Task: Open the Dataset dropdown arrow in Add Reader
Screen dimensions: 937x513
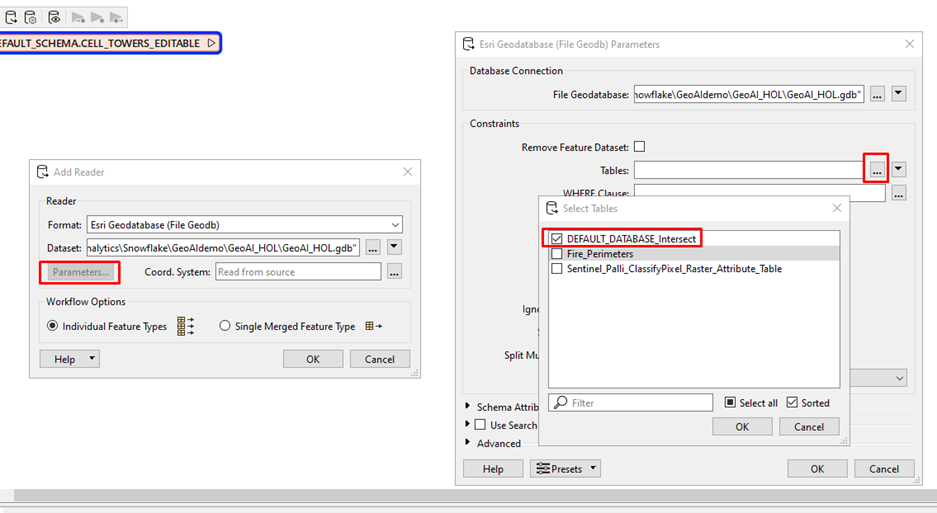Action: coord(394,247)
